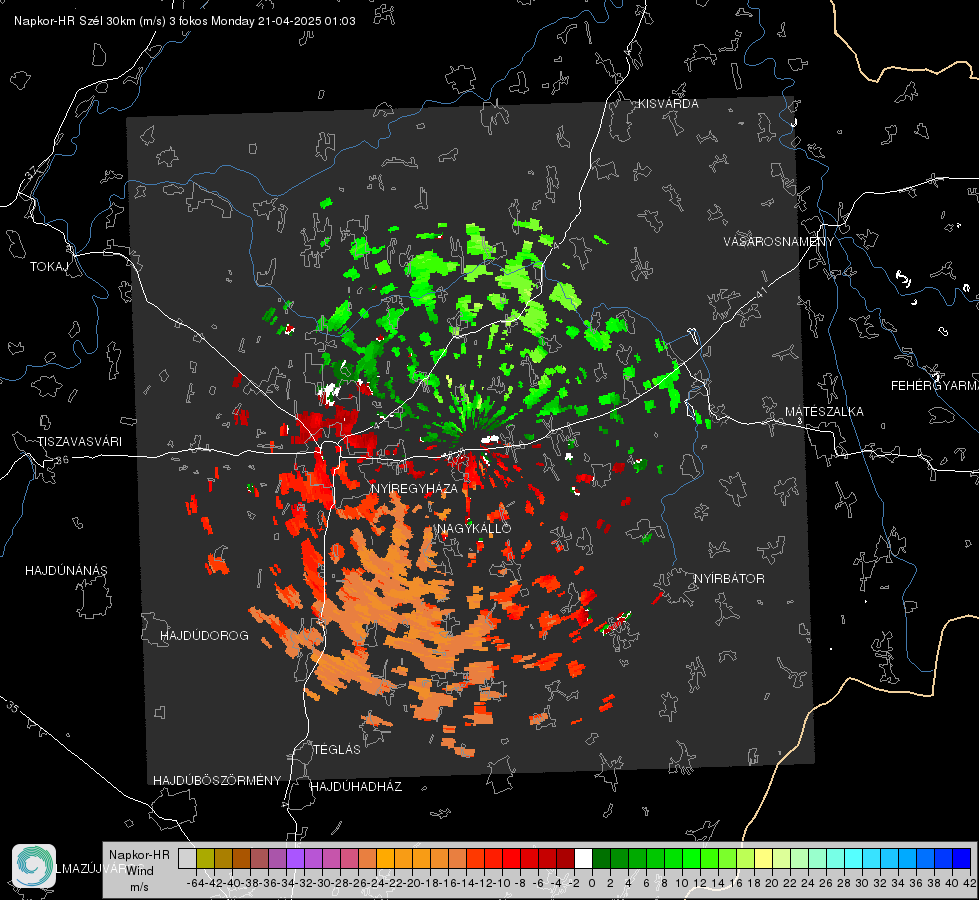The image size is (979, 900).
Task: Select the HAJDÚDOROG town label
Action: (x=204, y=636)
